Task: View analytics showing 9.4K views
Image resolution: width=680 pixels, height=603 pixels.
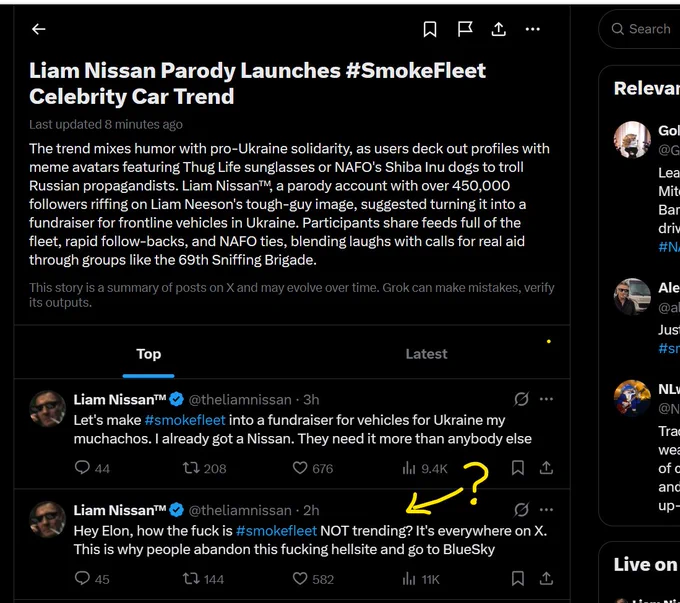Action: [x=425, y=468]
